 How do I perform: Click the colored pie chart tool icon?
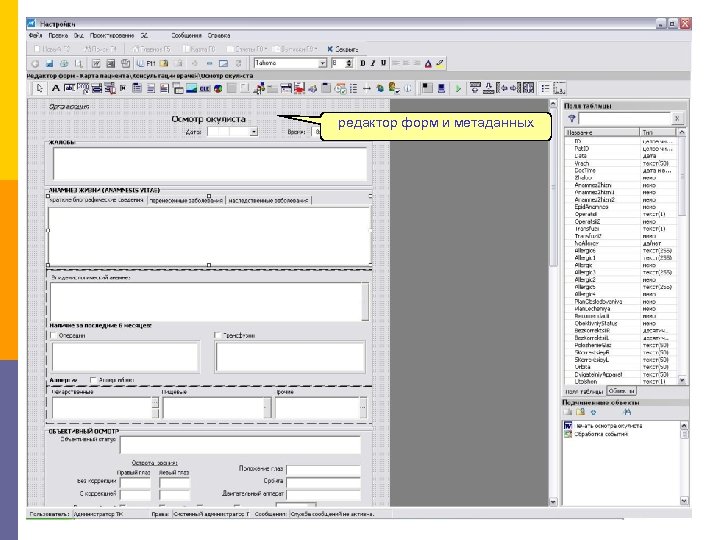(x=218, y=88)
